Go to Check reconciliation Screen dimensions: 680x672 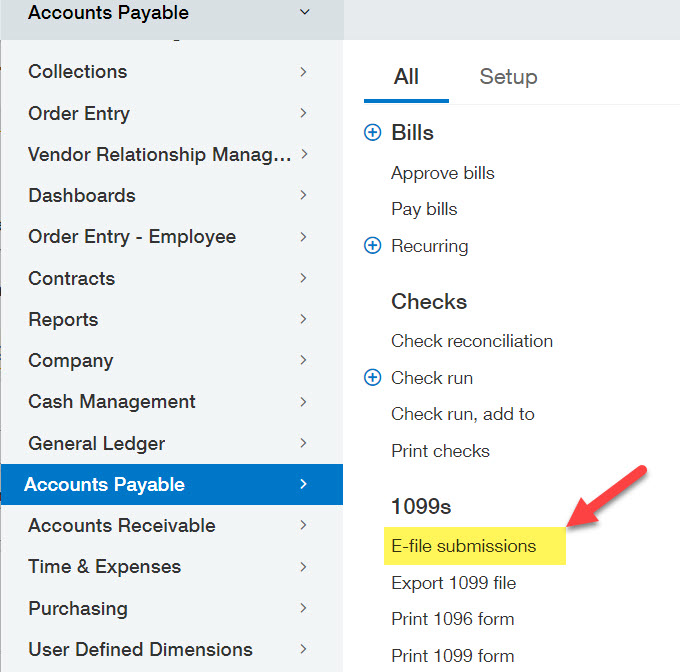[x=472, y=341]
